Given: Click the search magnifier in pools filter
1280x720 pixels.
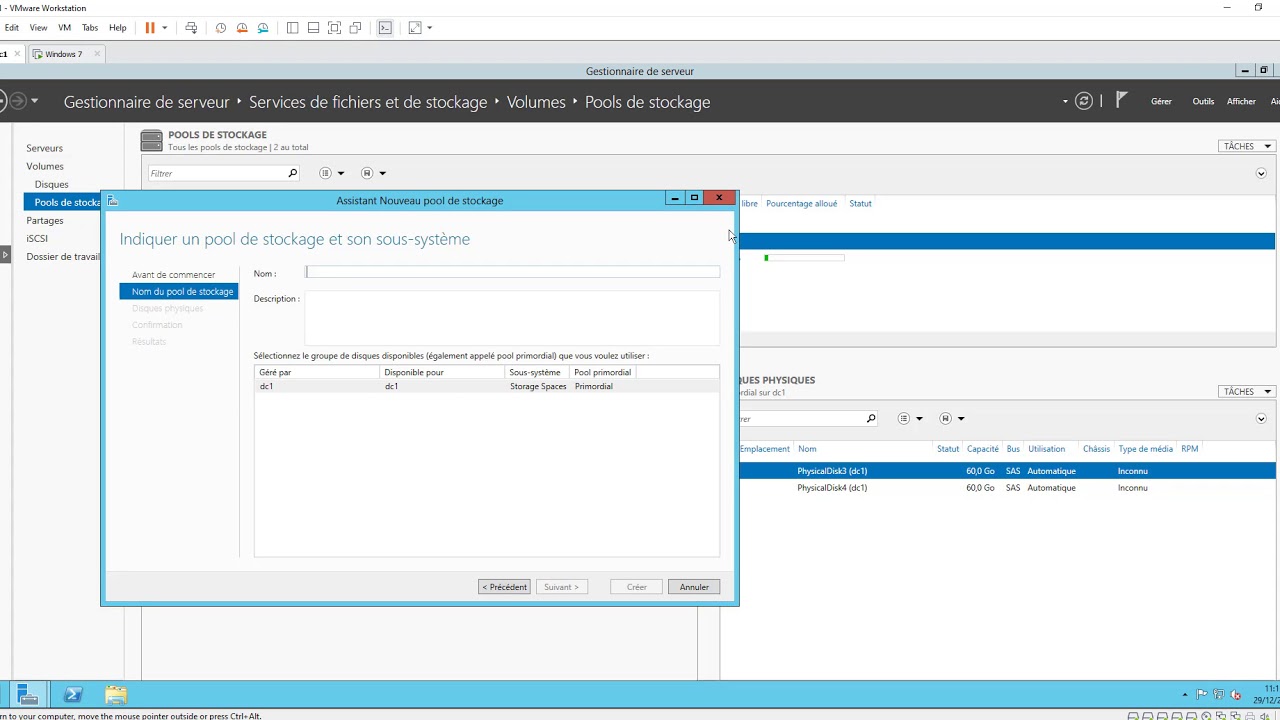Looking at the screenshot, I should pyautogui.click(x=292, y=173).
